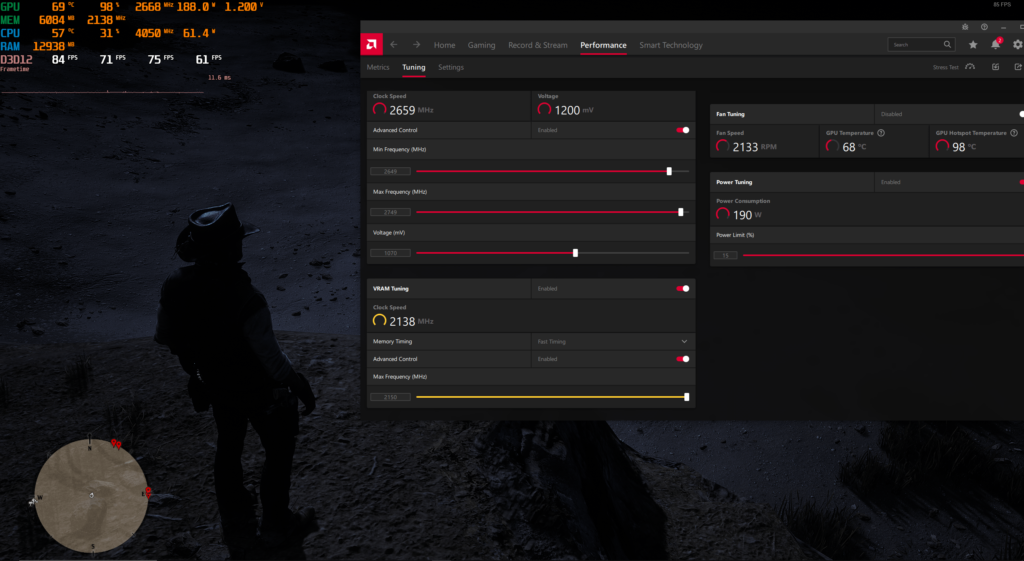Viewport: 1024px width, 561px height.
Task: Click overlay D3D12 84 FPS reading
Action: 65,59
